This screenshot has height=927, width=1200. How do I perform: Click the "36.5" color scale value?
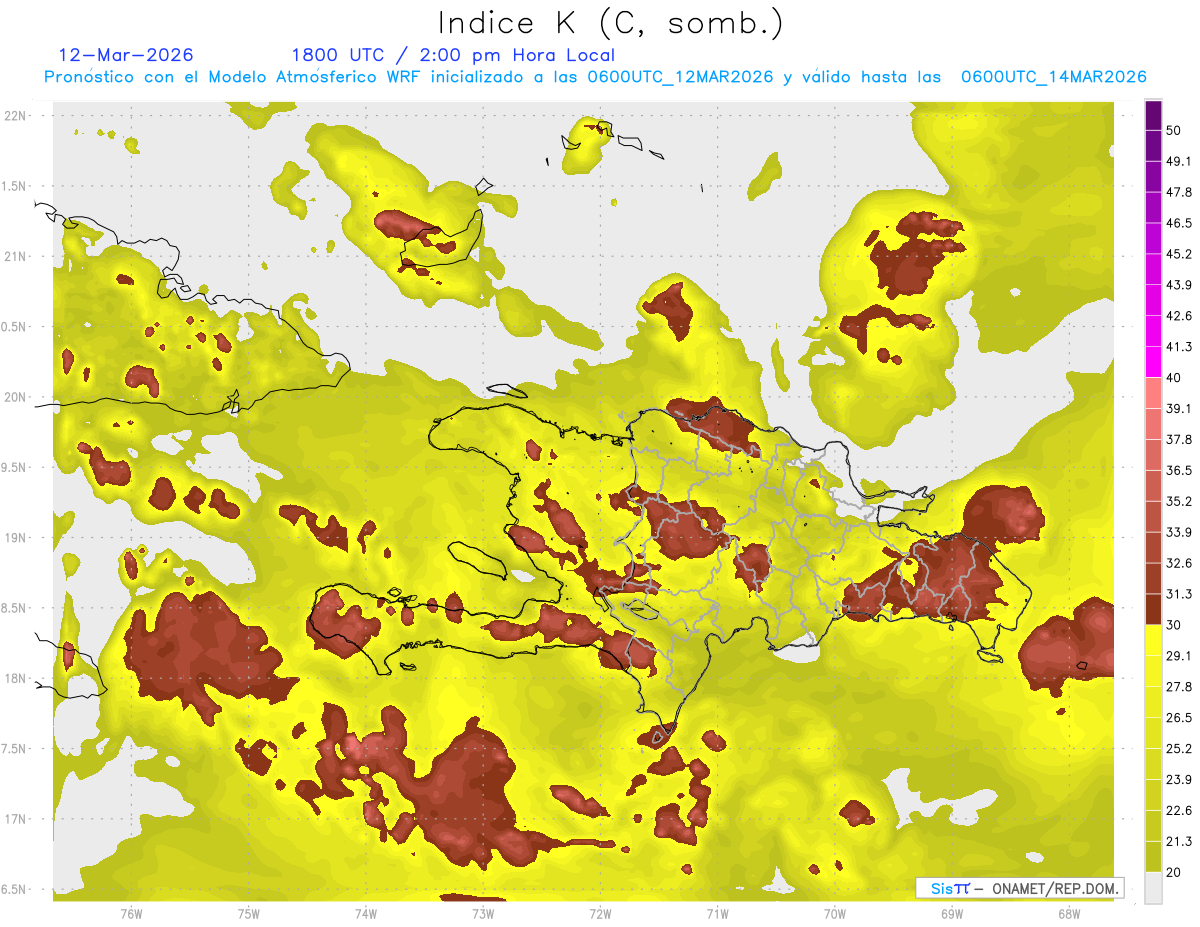pos(1179,470)
